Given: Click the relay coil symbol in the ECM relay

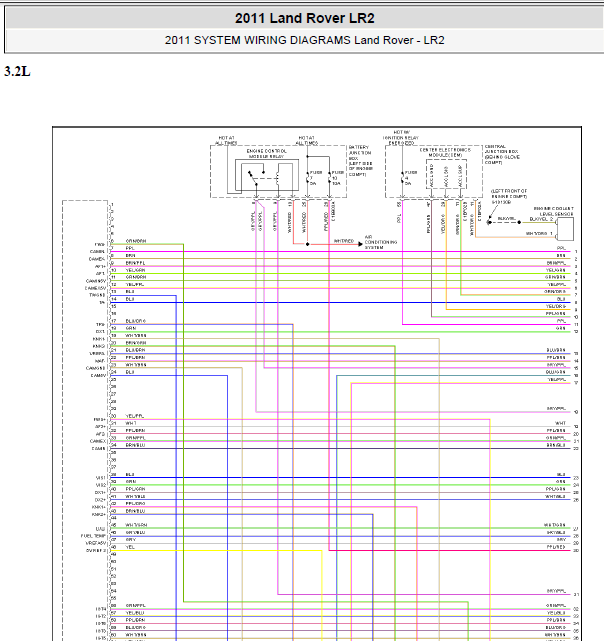Looking at the screenshot, I should (278, 178).
